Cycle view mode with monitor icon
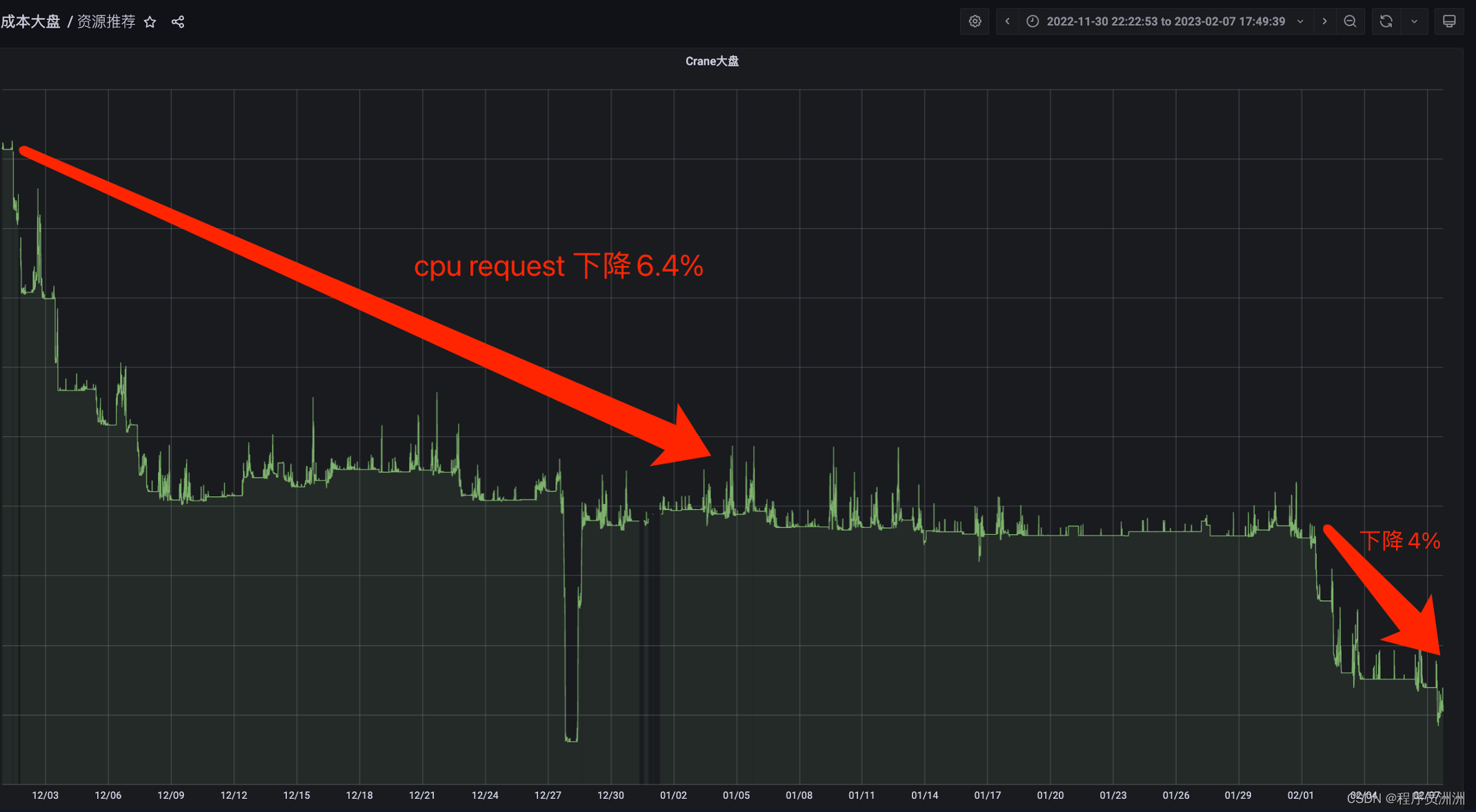 click(1449, 21)
